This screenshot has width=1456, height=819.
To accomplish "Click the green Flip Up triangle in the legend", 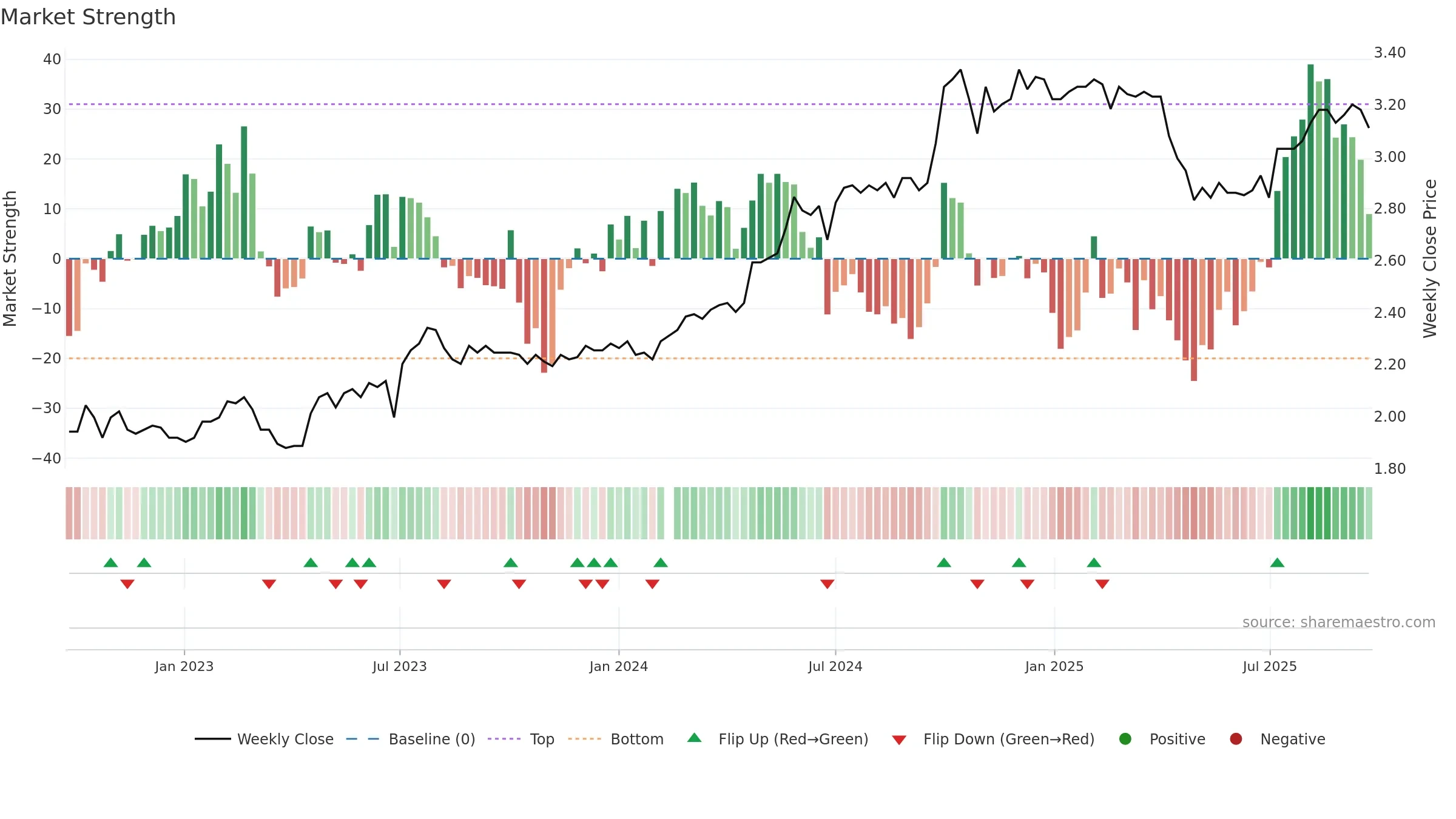I will (x=695, y=738).
